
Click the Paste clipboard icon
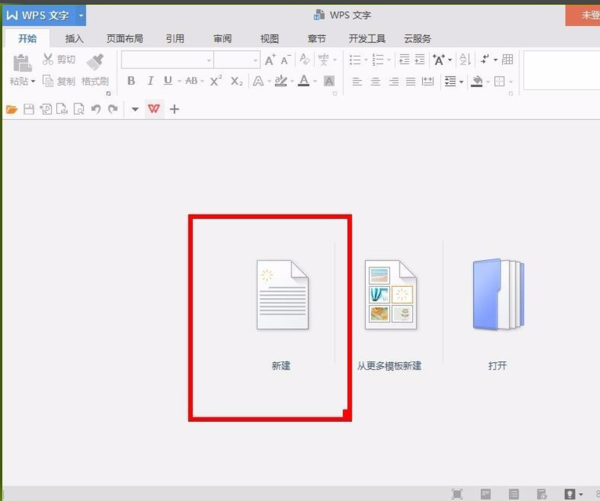click(21, 62)
